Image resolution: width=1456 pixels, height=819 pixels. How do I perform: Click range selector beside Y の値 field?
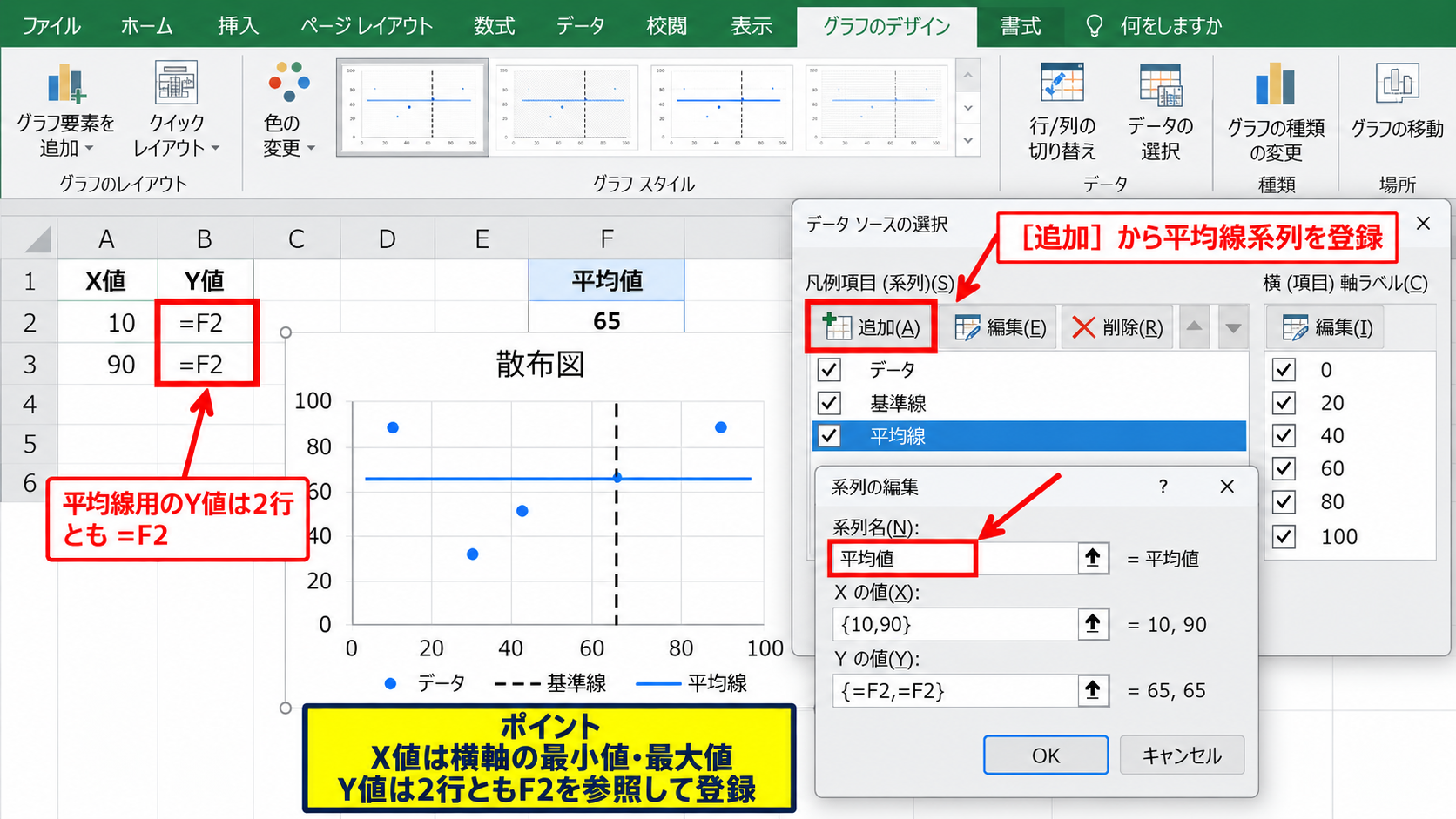point(1093,691)
